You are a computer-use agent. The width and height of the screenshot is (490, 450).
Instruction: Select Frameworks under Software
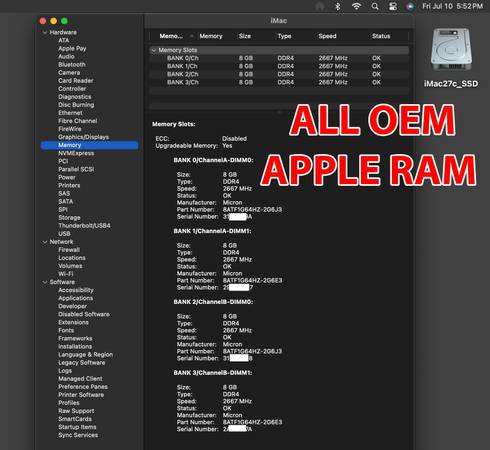(x=75, y=338)
